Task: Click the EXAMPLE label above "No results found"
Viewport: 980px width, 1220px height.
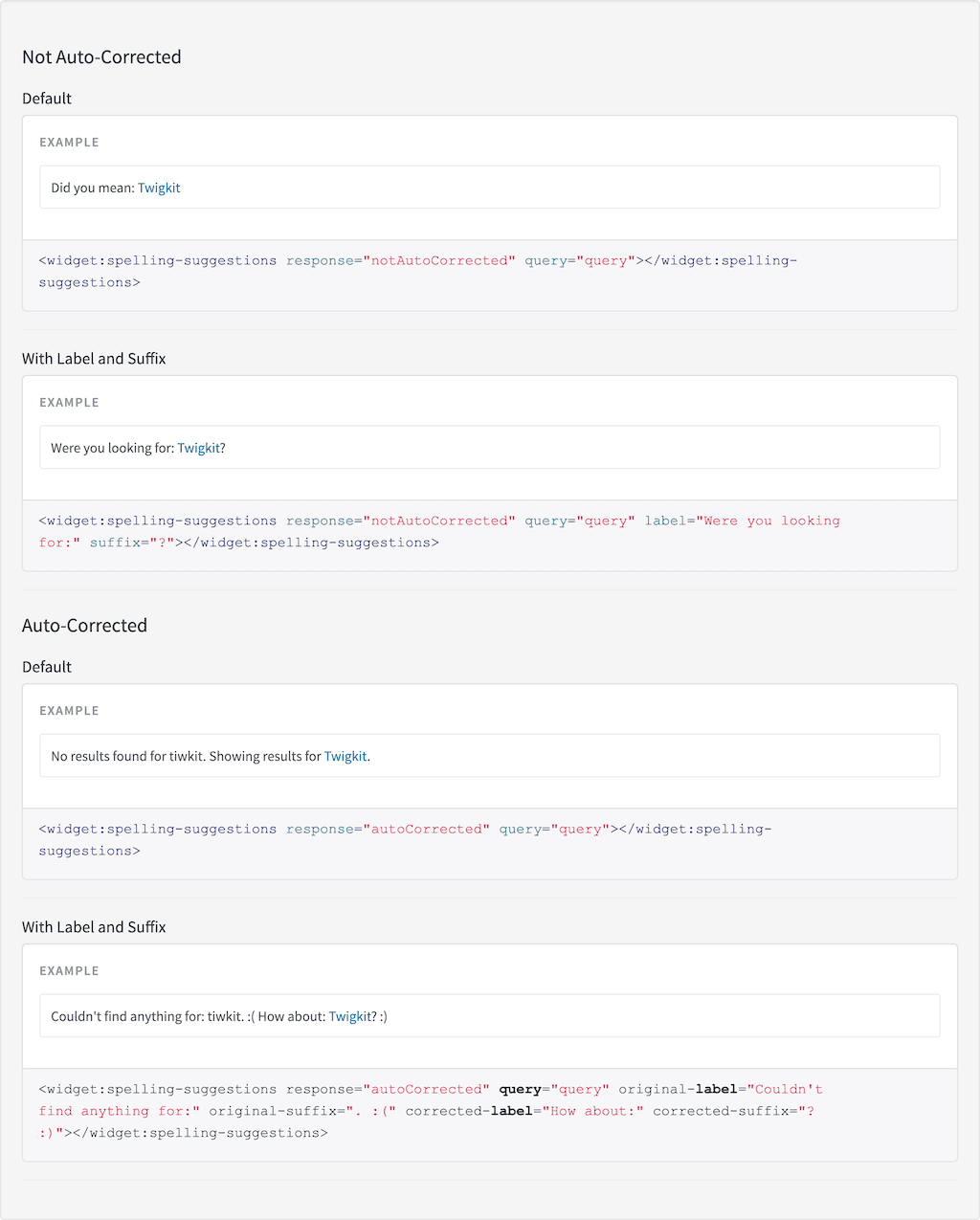Action: click(x=69, y=711)
